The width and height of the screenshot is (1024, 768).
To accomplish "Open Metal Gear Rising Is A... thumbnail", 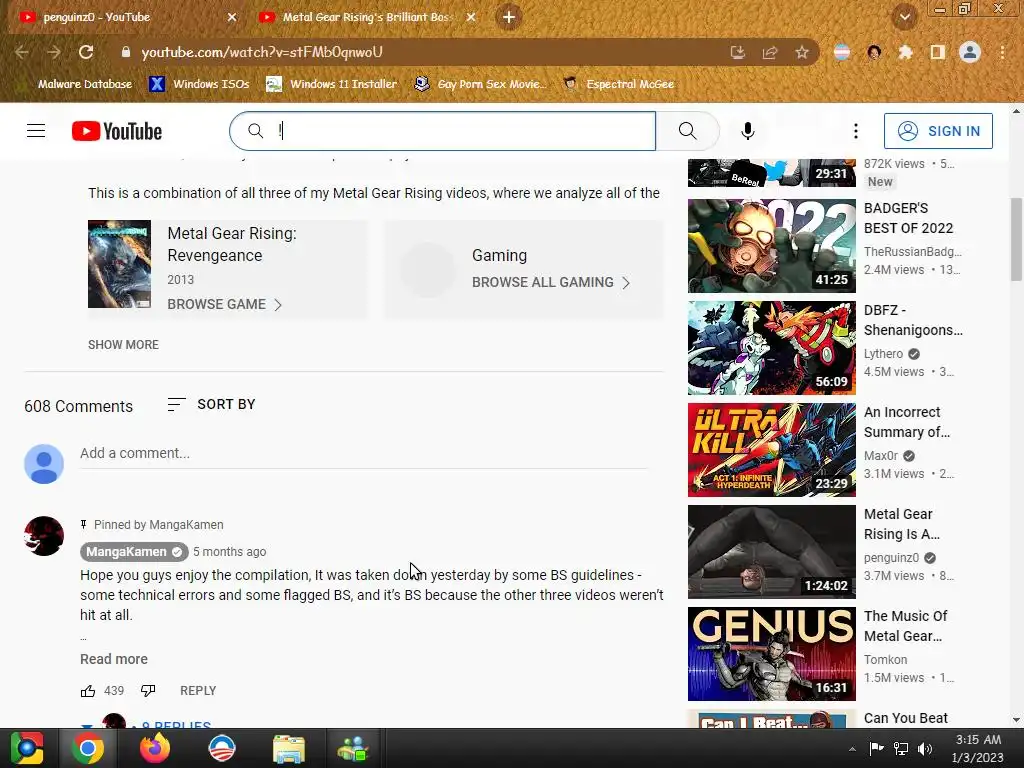I will [x=771, y=552].
